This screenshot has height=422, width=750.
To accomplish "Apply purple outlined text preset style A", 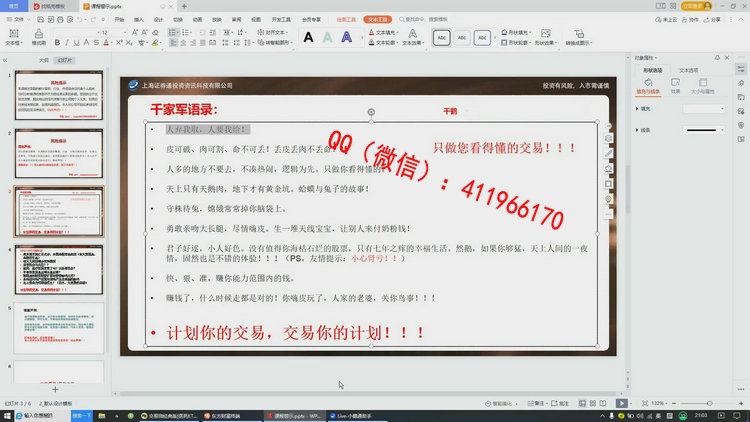I will [x=346, y=37].
